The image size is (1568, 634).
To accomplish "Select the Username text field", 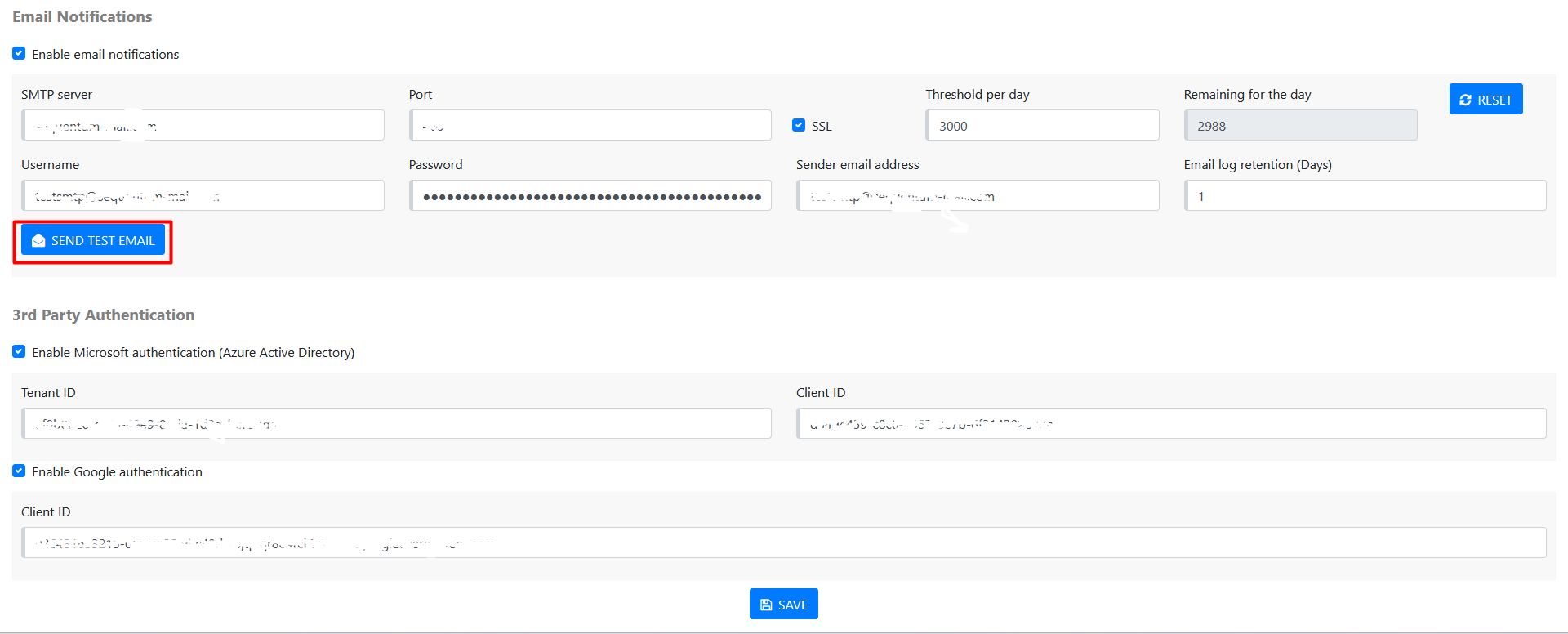I will [203, 196].
